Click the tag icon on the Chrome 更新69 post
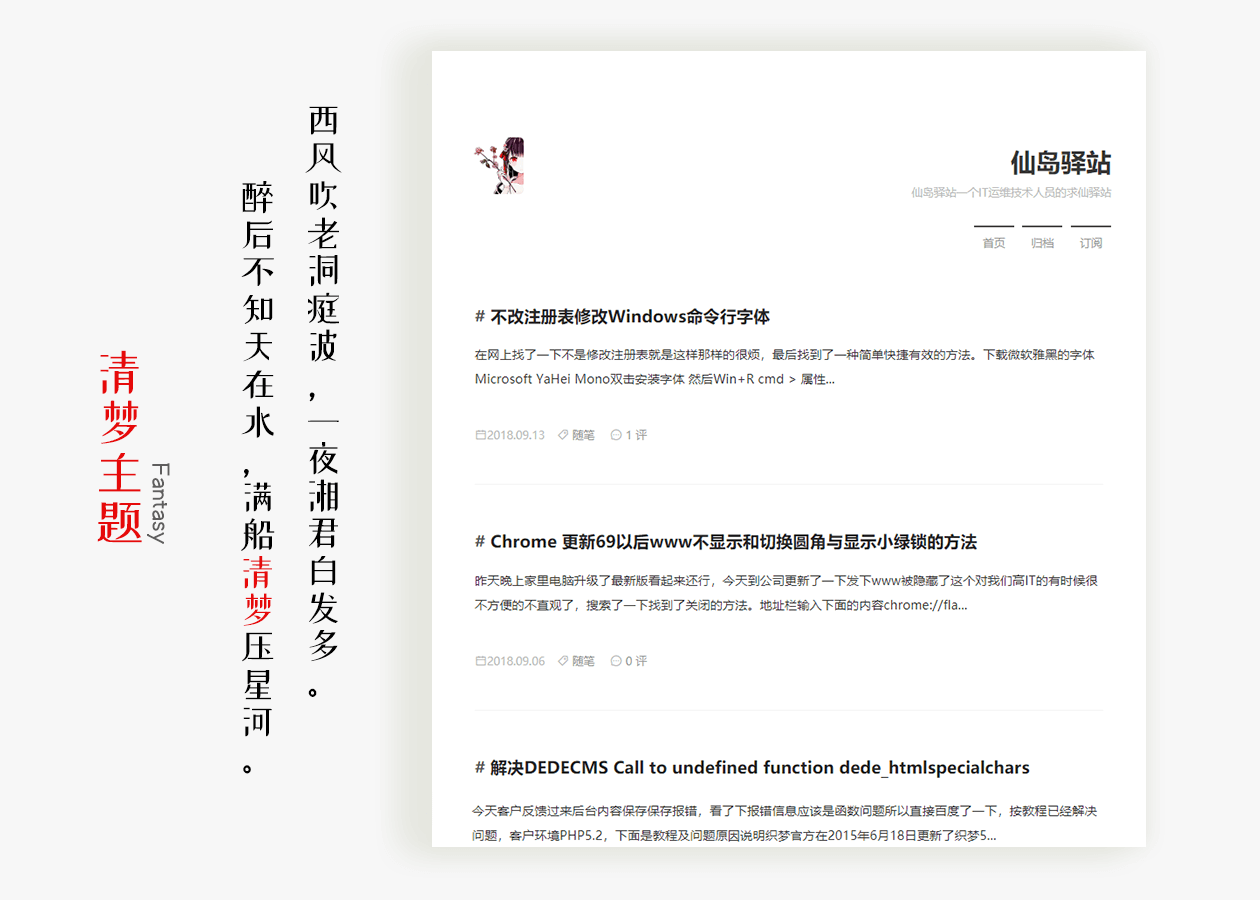Viewport: 1260px width, 900px height. click(563, 661)
